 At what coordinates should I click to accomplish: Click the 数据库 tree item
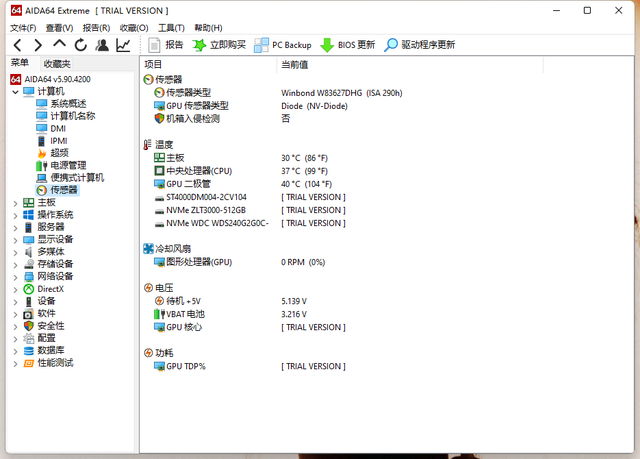pos(44,350)
